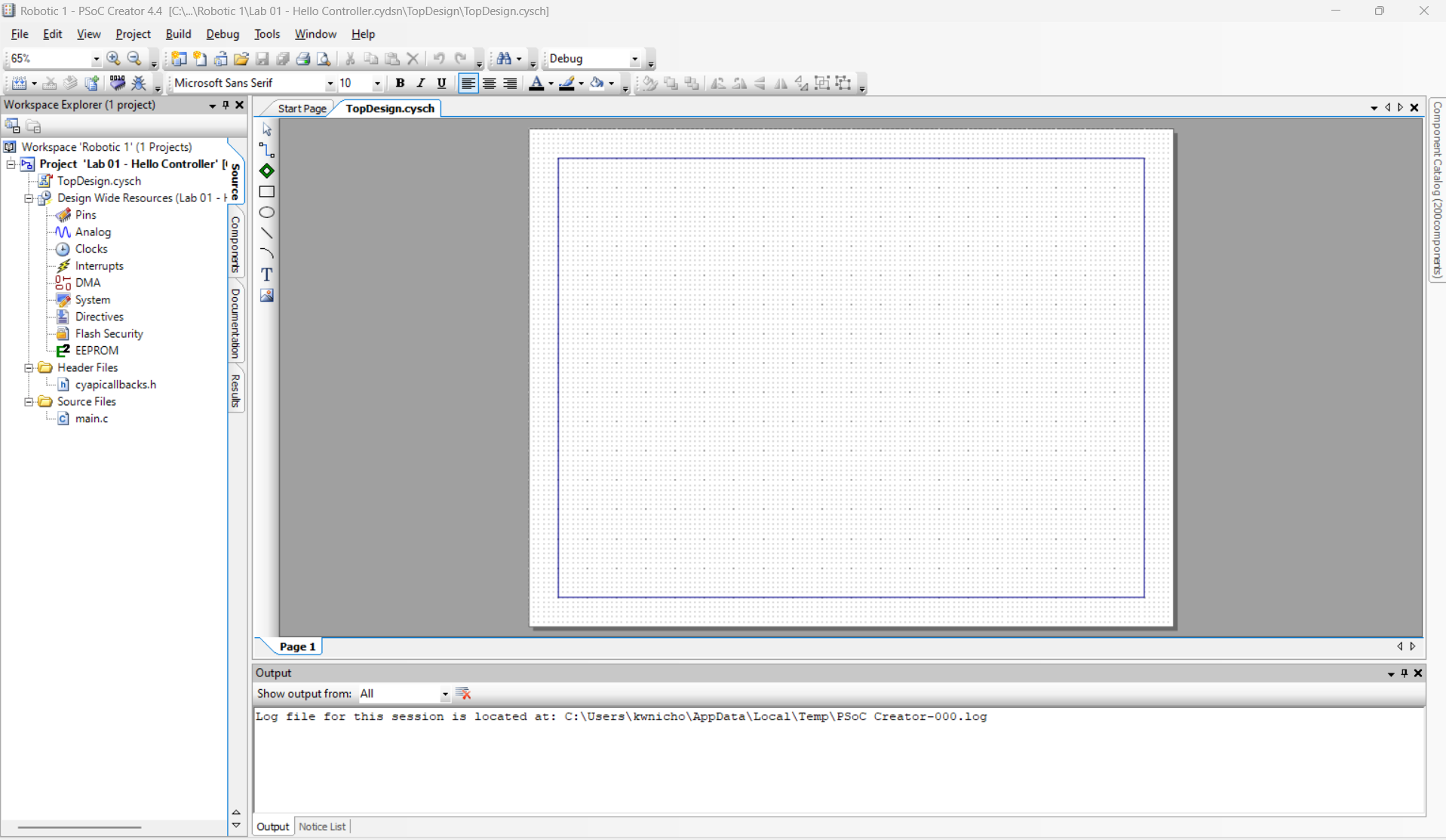1446x840 pixels.
Task: Open the font size 10 dropdown
Action: pos(377,84)
